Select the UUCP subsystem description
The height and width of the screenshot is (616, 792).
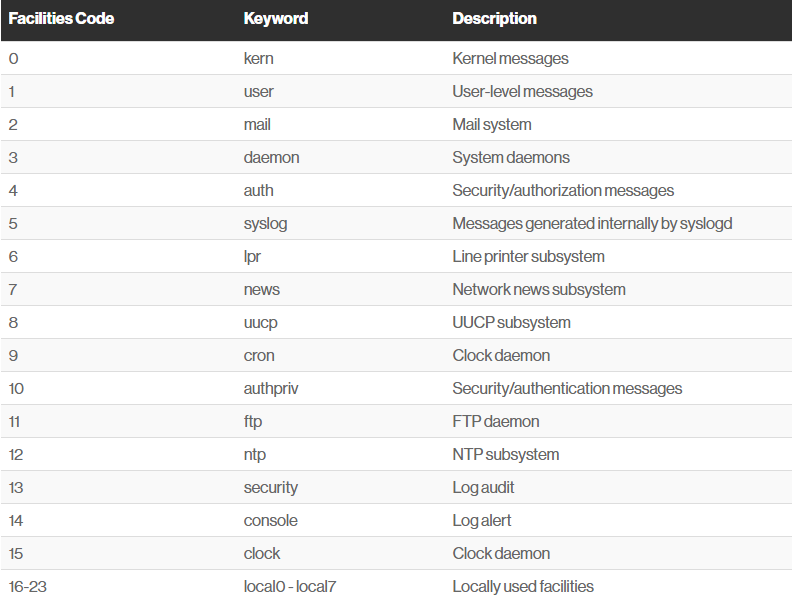[511, 322]
